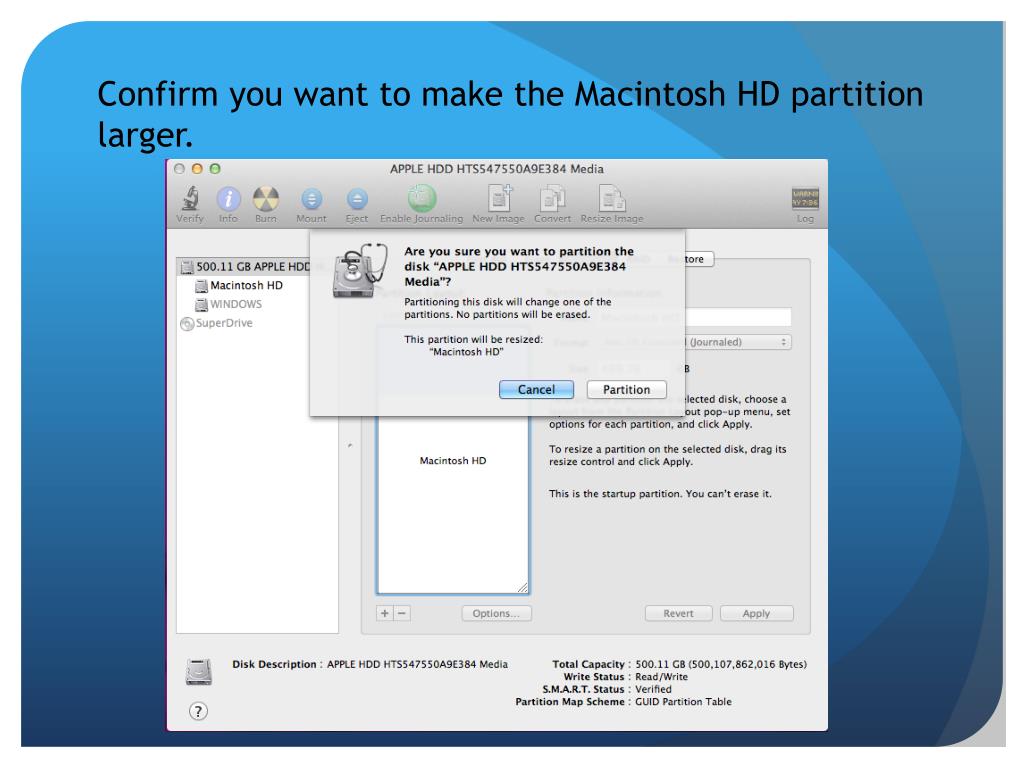Viewport: 1024px width, 768px height.
Task: Click the green zoom window button
Action: click(214, 168)
